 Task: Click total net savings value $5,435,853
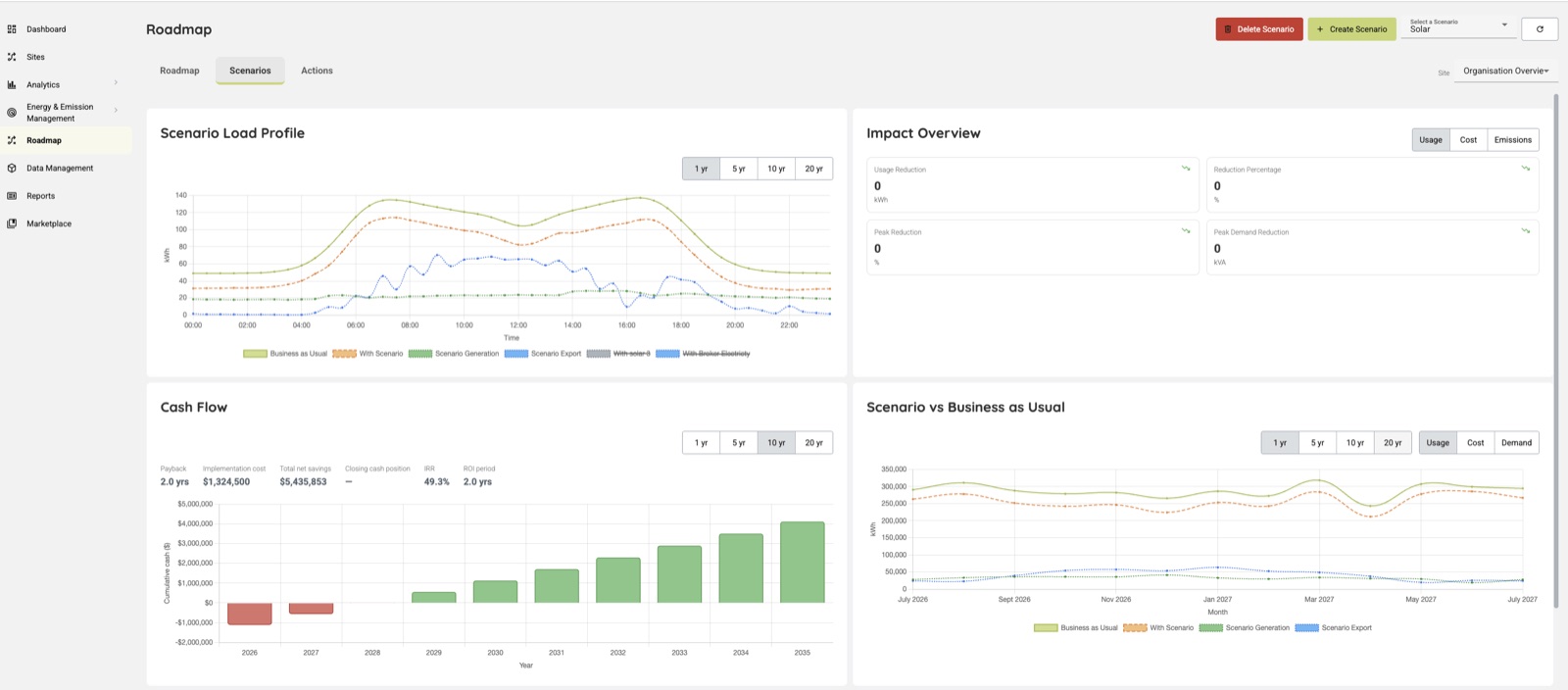coord(303,482)
